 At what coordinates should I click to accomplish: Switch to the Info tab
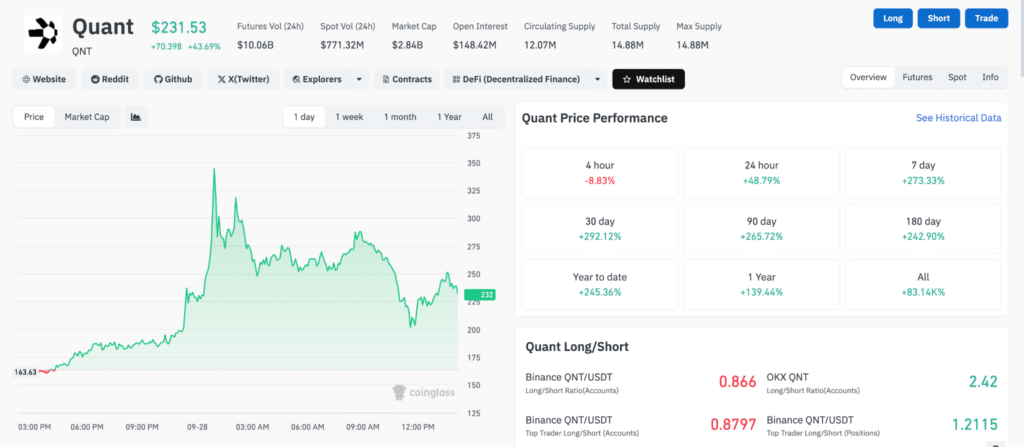click(990, 77)
